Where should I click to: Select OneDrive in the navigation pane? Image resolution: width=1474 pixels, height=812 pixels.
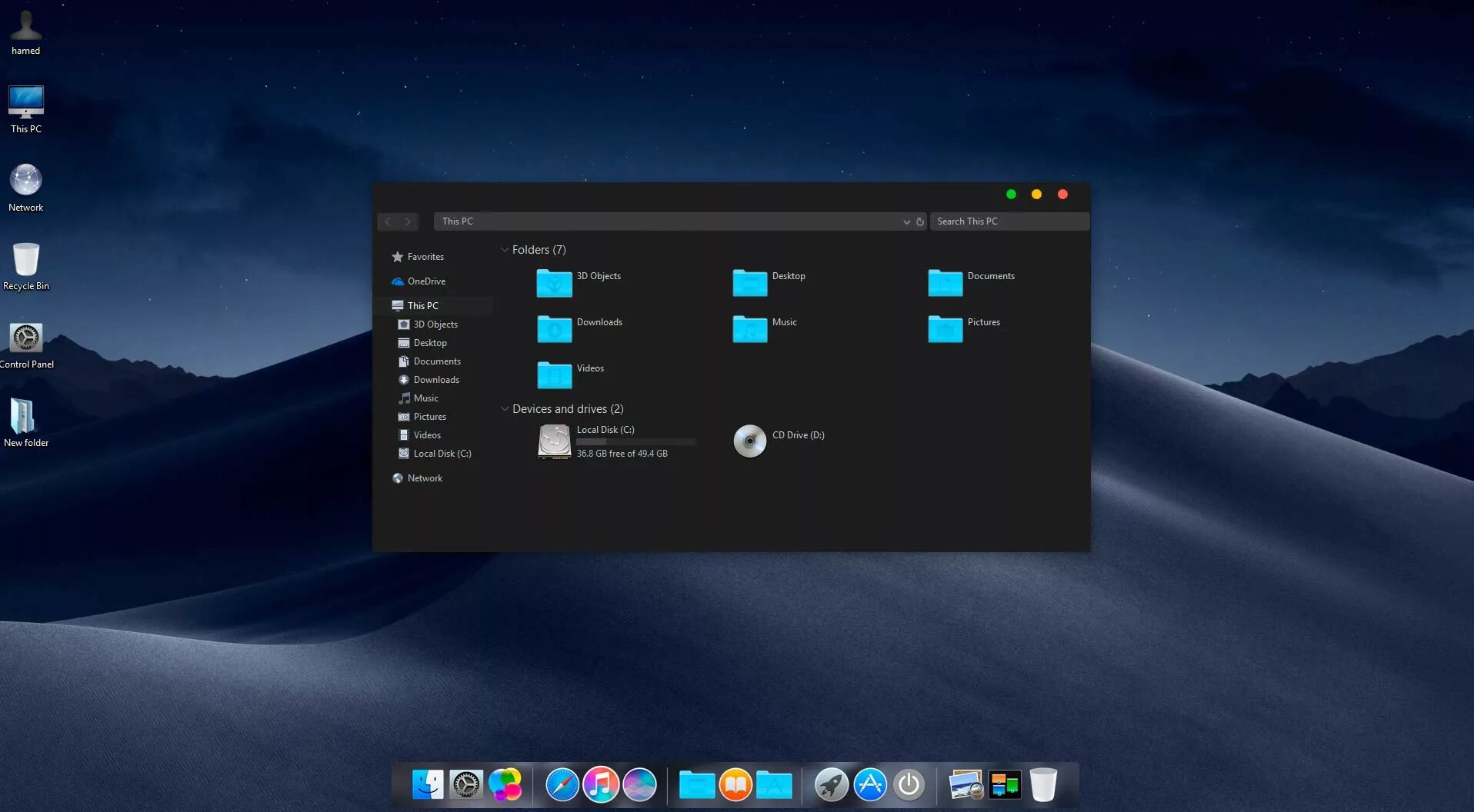pos(419,281)
